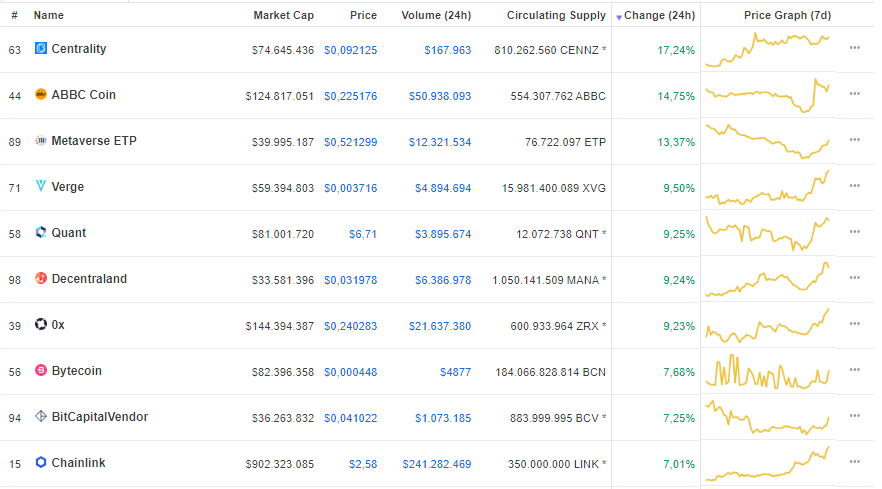Click Chainlink volume $241.282.469
This screenshot has width=882, height=489.
[x=436, y=464]
